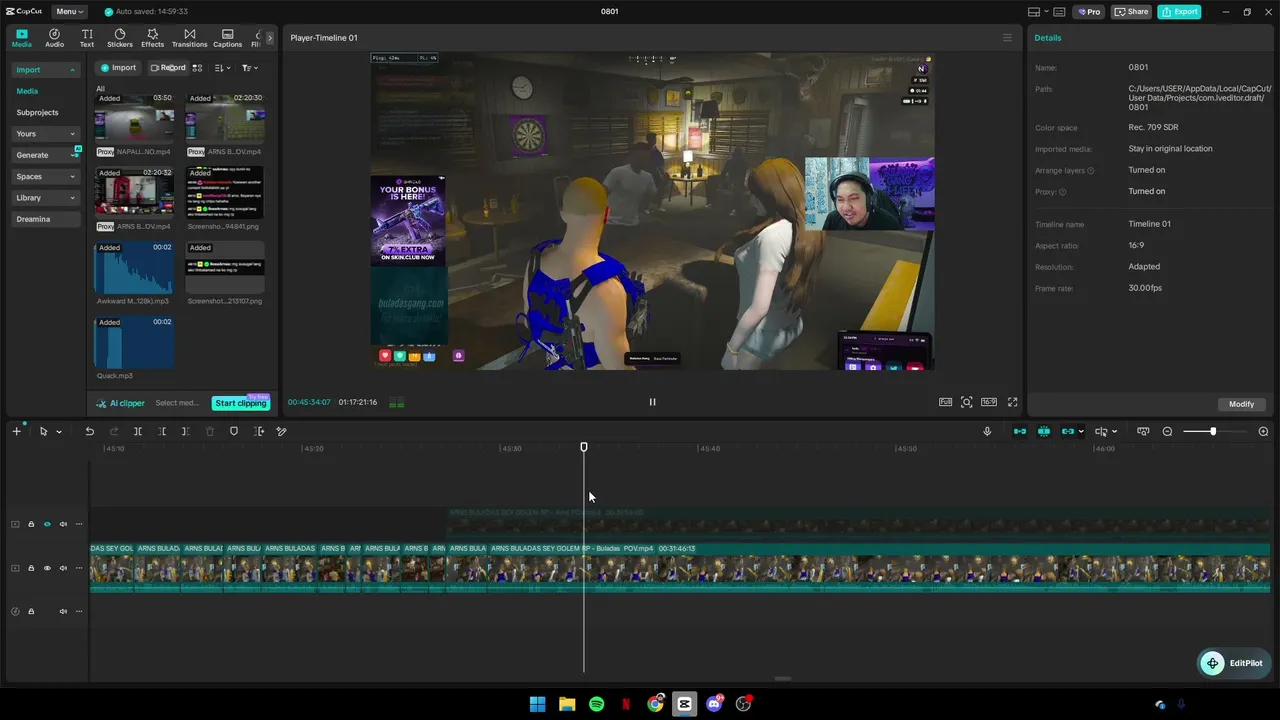This screenshot has height=720, width=1280.
Task: Enter fullscreen player view
Action: (1012, 402)
